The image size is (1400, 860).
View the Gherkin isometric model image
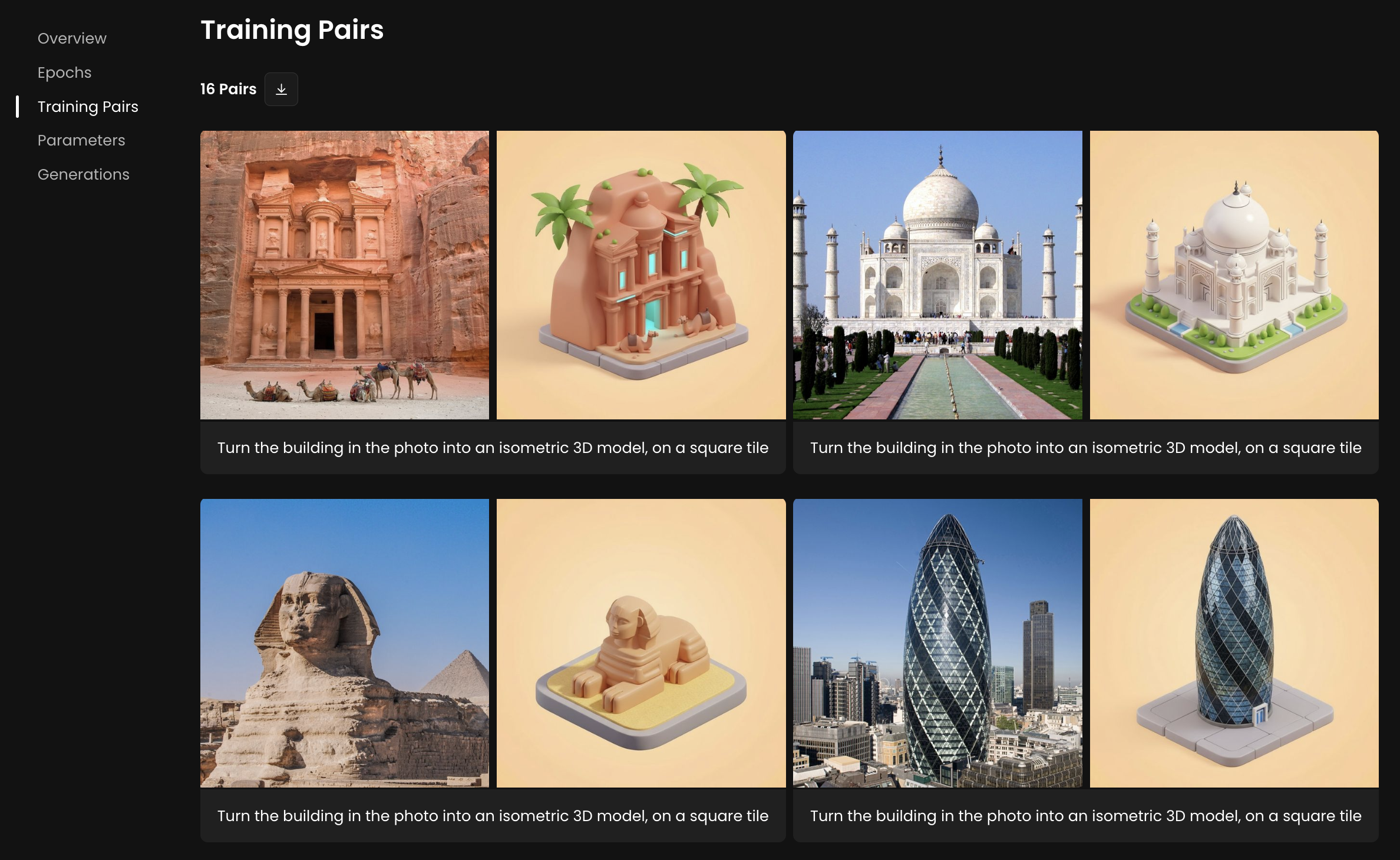click(1234, 643)
